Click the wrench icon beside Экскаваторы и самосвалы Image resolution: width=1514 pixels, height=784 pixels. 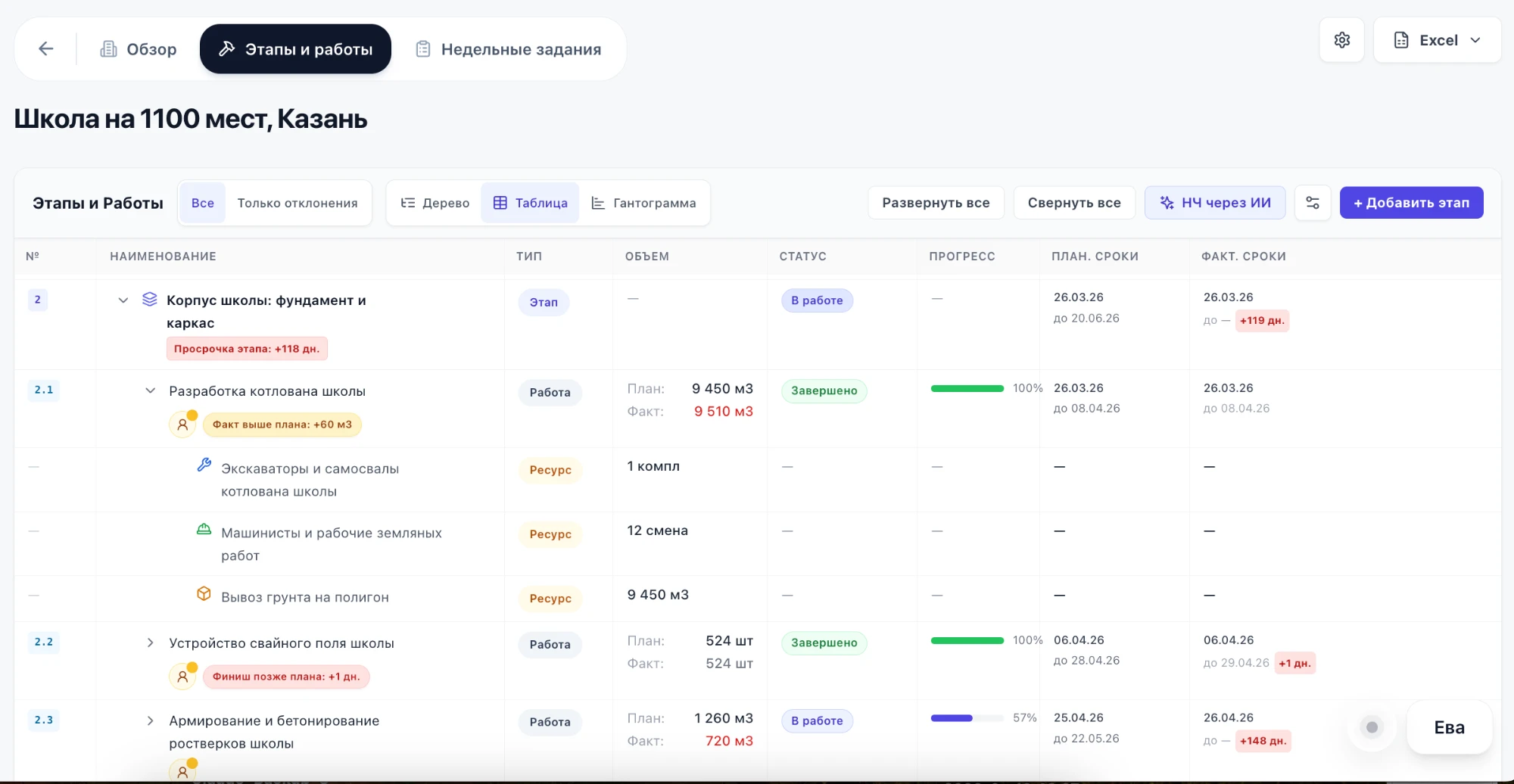tap(204, 465)
